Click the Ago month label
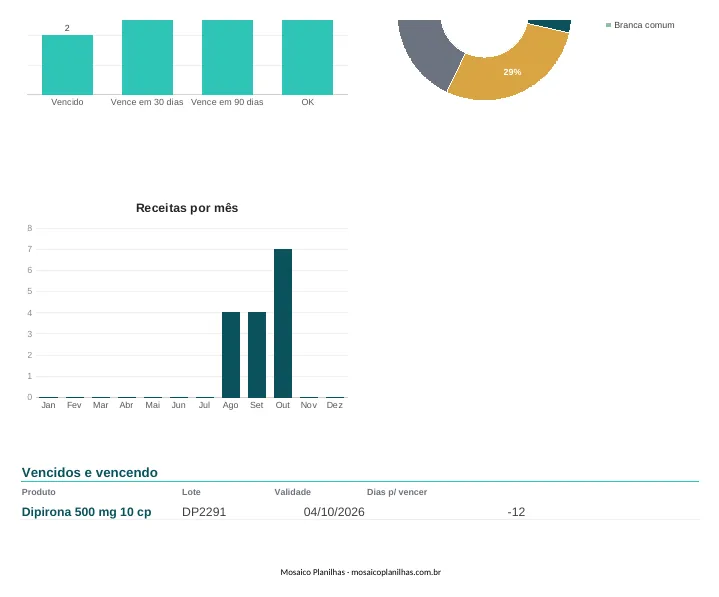This screenshot has width=719, height=597. click(231, 405)
